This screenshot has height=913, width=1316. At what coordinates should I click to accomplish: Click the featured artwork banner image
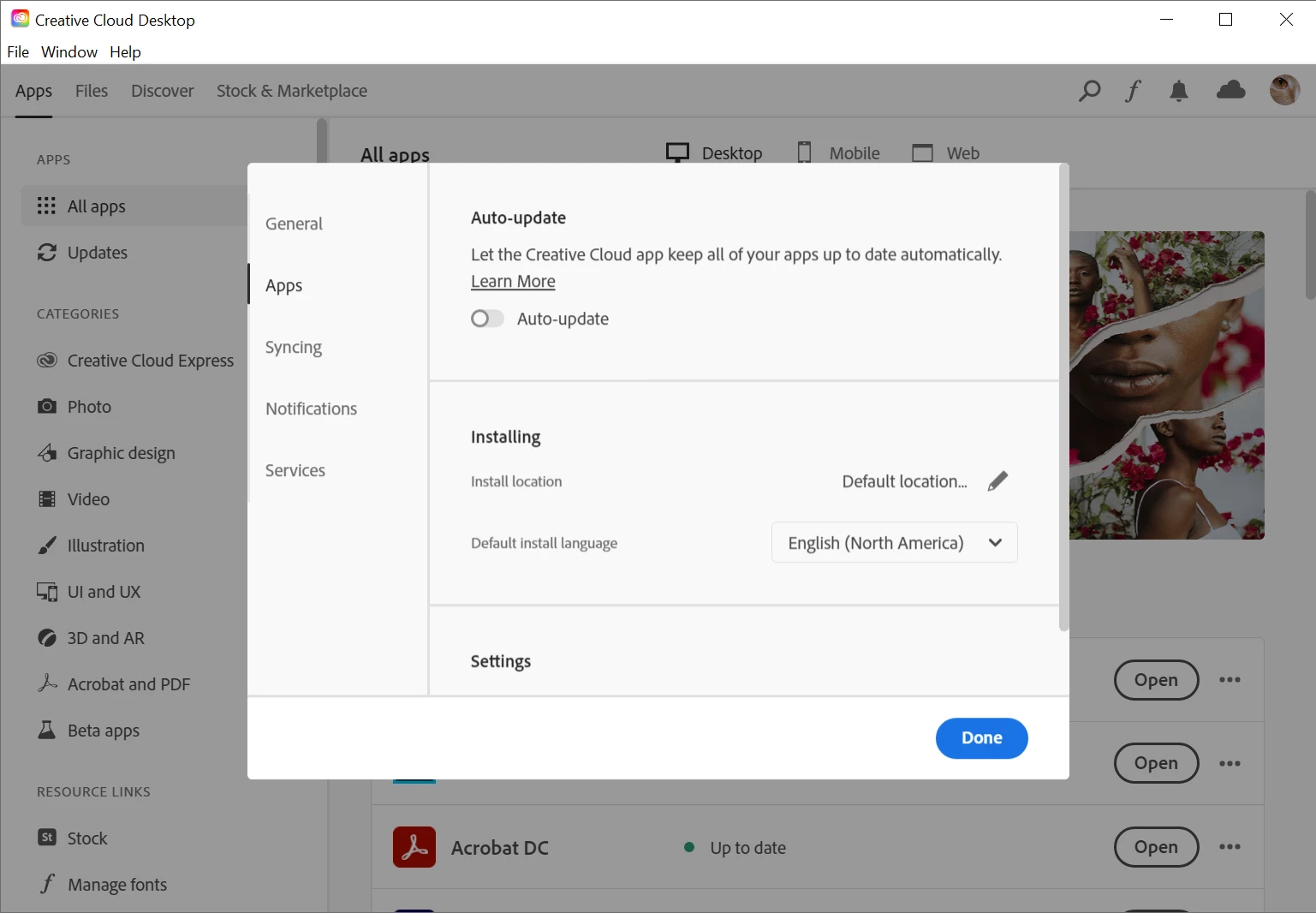(1167, 385)
